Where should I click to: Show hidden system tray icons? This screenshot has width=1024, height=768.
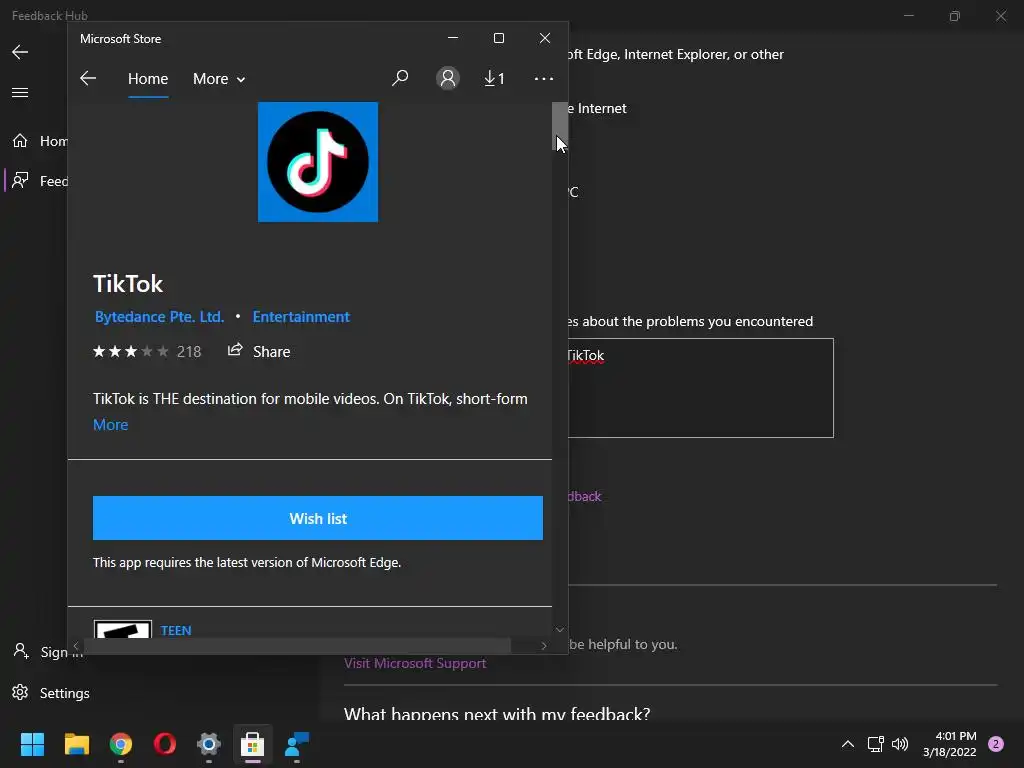pos(848,744)
